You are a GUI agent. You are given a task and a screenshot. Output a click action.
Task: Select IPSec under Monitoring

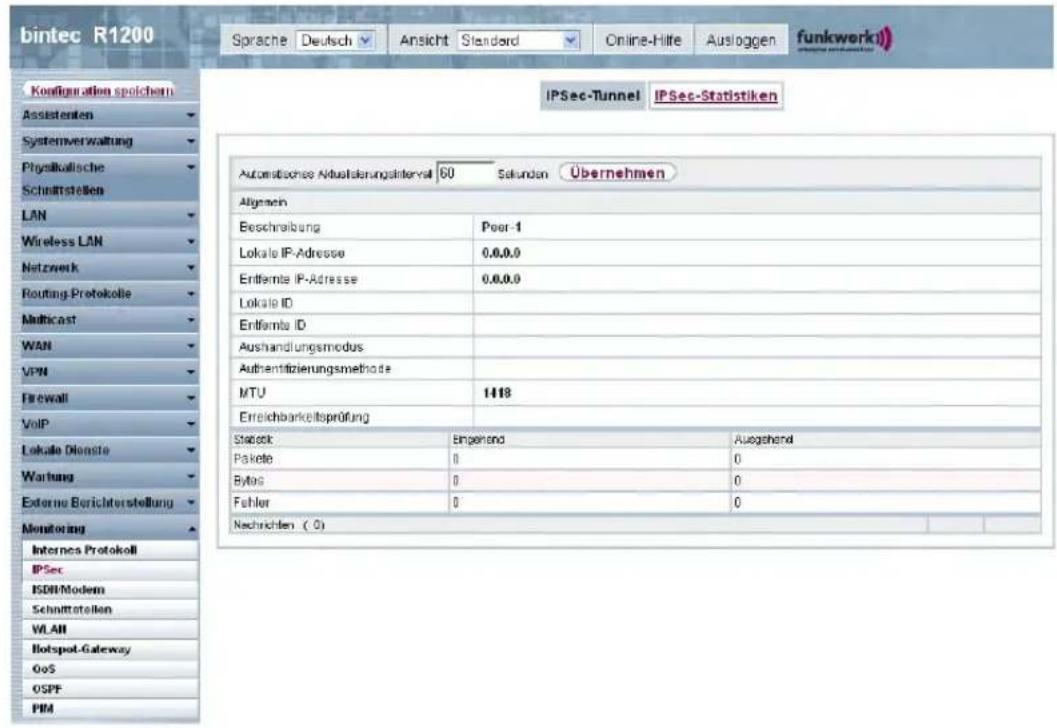(x=111, y=570)
